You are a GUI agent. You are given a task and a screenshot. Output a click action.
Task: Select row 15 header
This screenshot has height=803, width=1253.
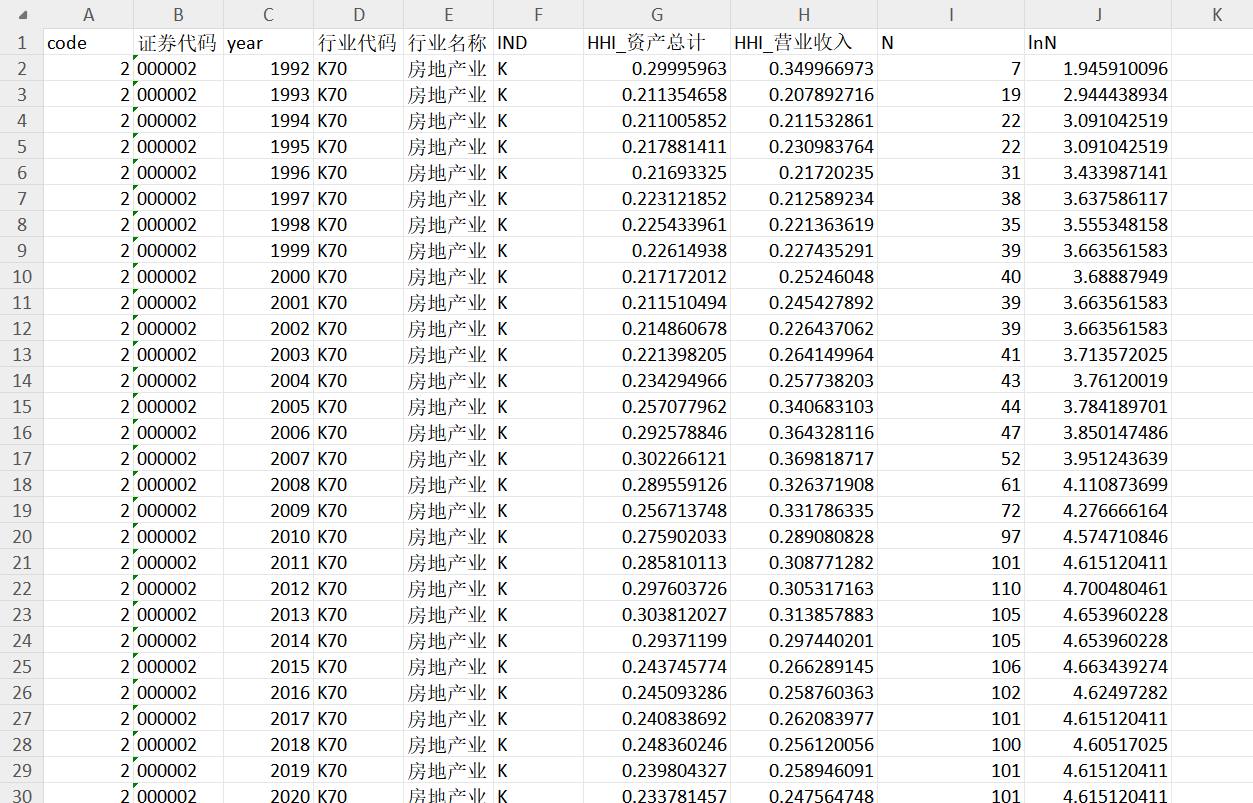[x=21, y=407]
